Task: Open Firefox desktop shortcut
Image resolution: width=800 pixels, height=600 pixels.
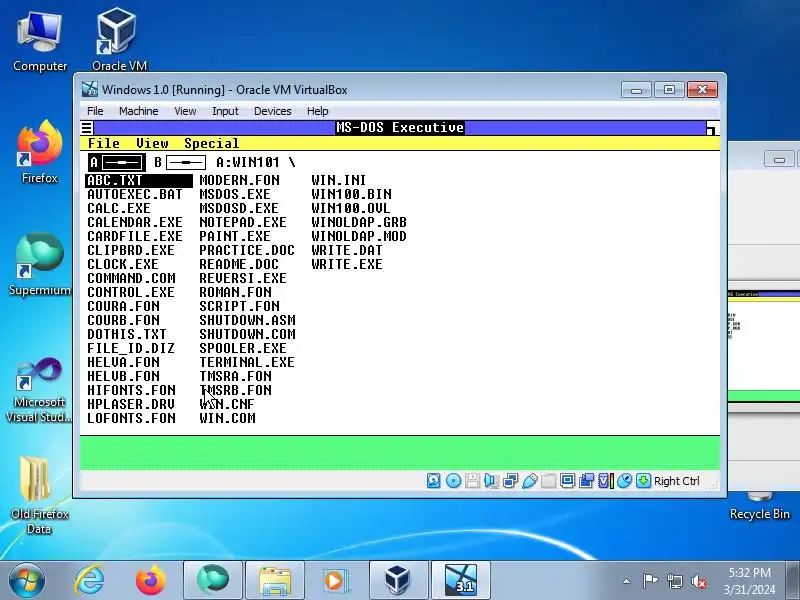Action: pos(40,152)
